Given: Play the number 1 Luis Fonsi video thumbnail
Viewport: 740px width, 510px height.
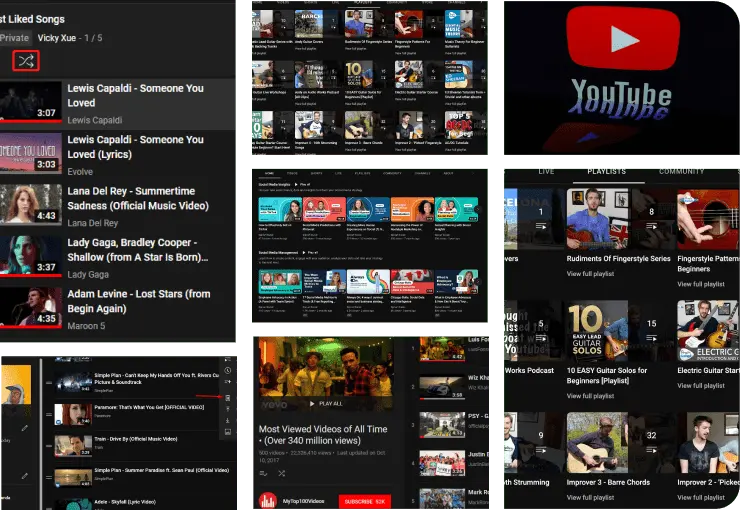Looking at the screenshot, I should 442,349.
